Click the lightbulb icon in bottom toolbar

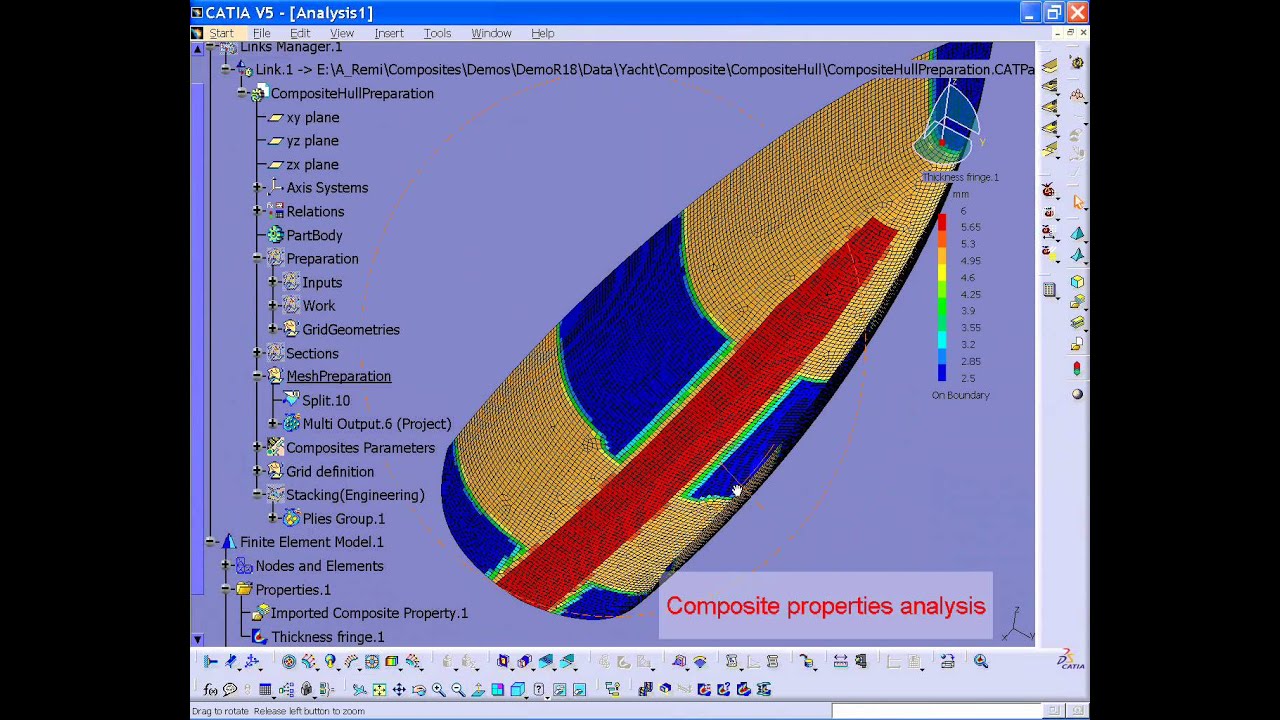point(330,661)
